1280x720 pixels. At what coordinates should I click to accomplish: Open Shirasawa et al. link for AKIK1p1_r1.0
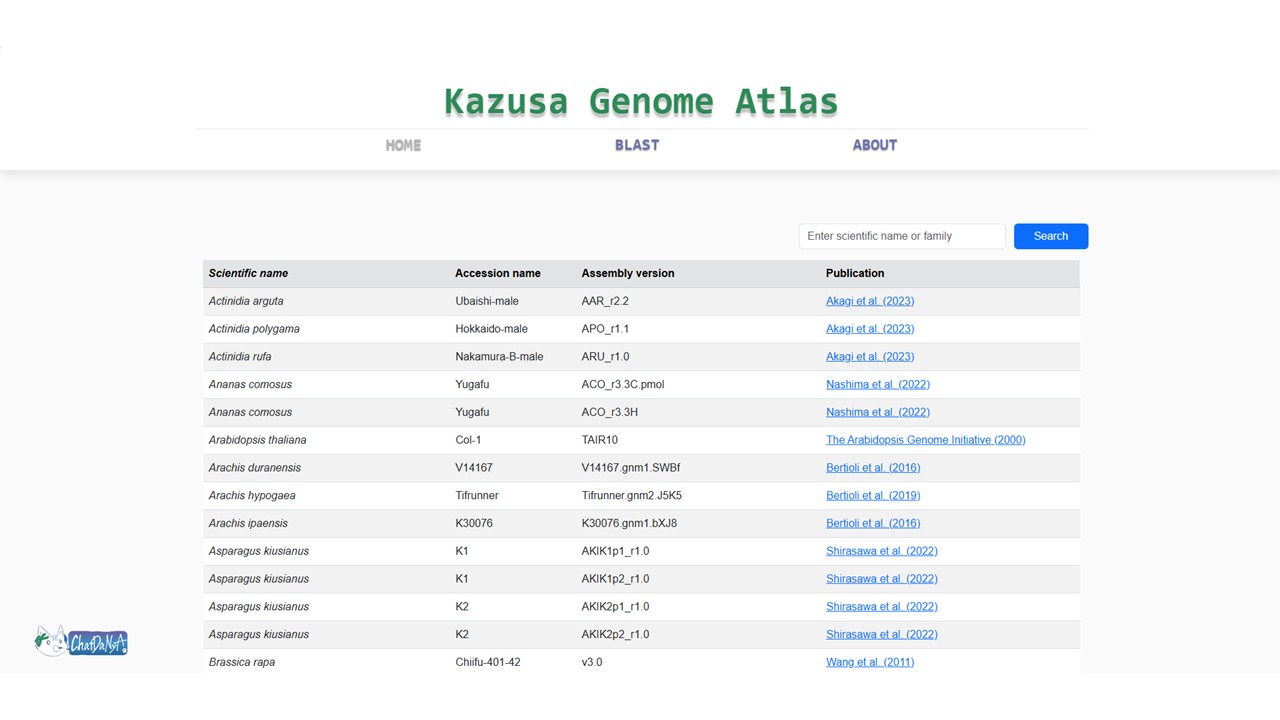[881, 551]
